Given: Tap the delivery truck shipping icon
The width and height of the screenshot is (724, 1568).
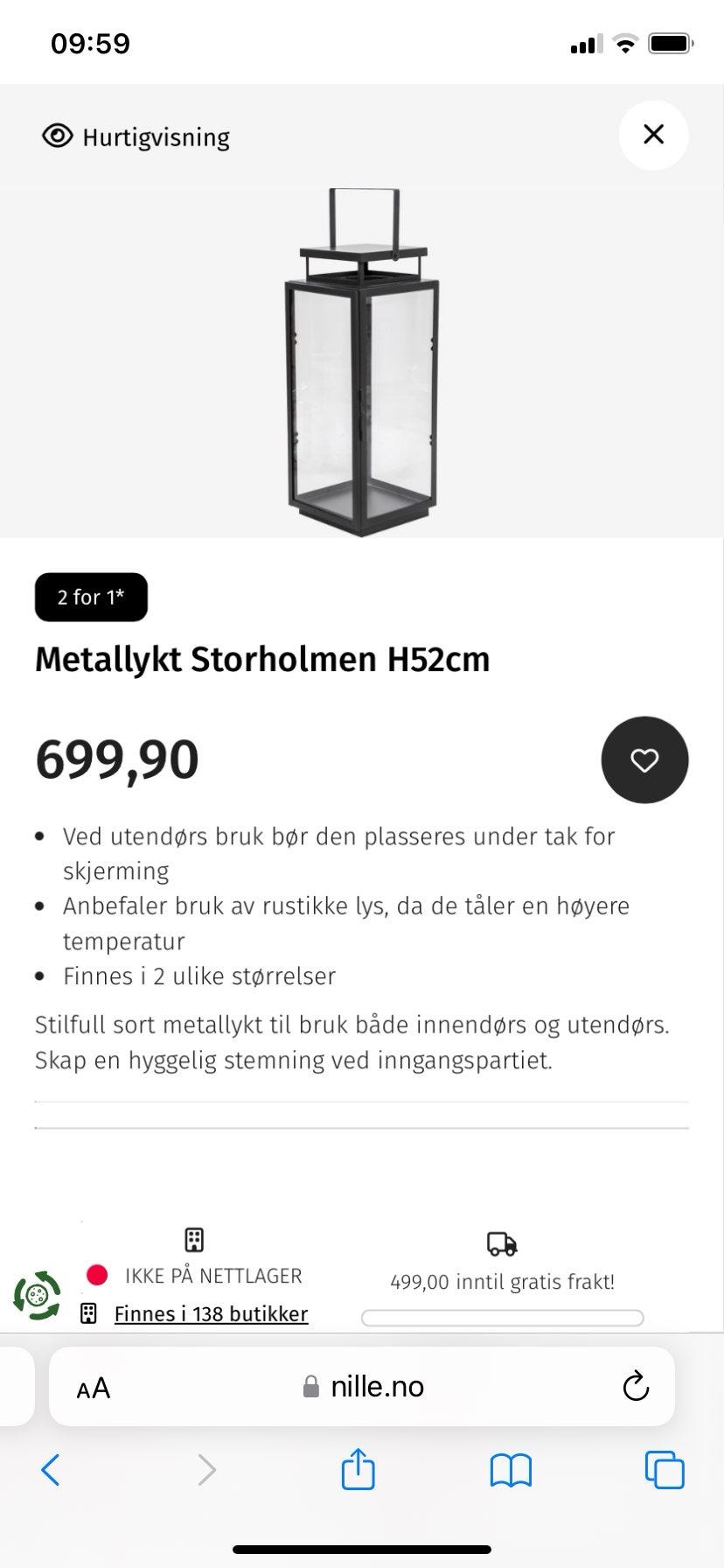Looking at the screenshot, I should click(502, 1243).
